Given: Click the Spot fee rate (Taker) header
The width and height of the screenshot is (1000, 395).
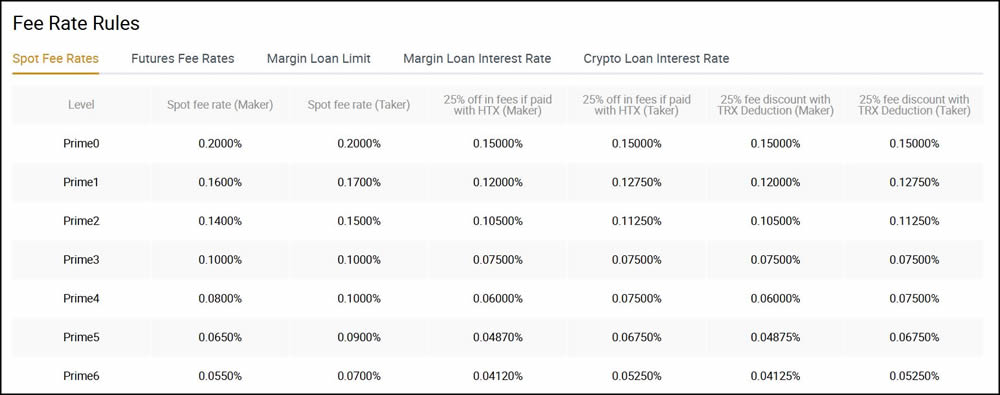Looking at the screenshot, I should pyautogui.click(x=359, y=105).
